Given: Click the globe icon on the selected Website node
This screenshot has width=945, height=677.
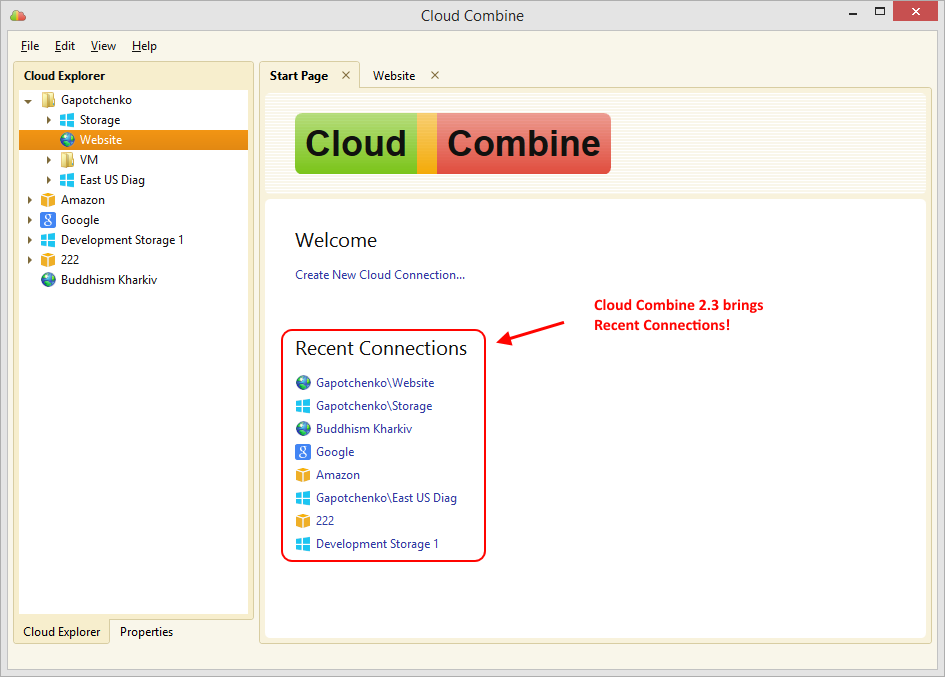Looking at the screenshot, I should [x=67, y=140].
